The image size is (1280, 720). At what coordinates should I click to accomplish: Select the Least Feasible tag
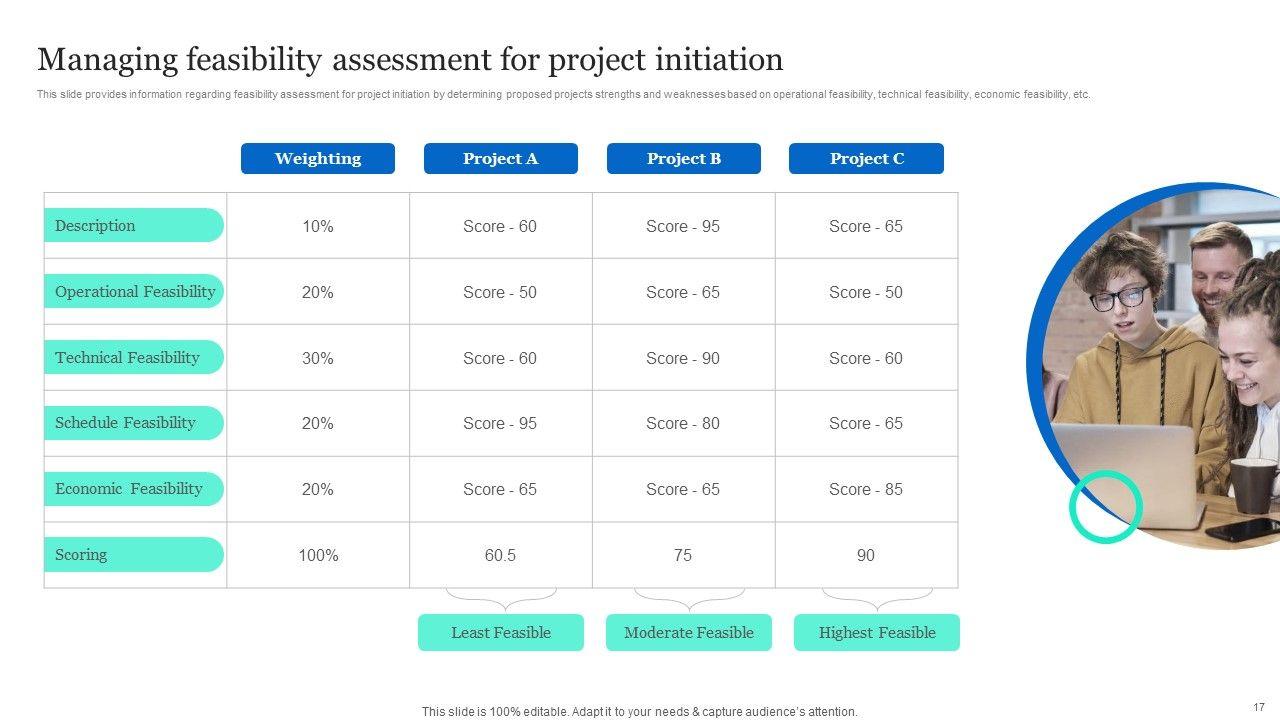tap(500, 633)
